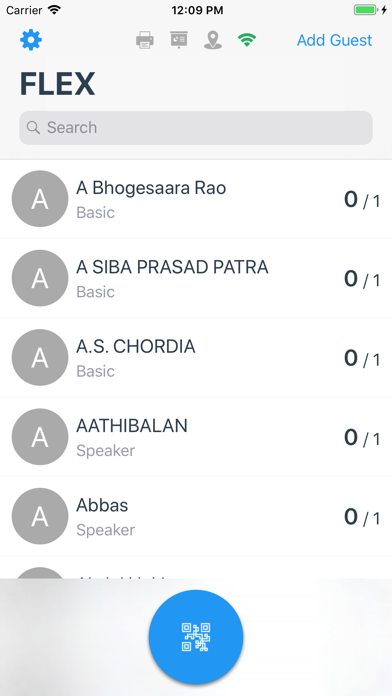Select the AATHIBALAN speaker entry
Image resolution: width=392 pixels, height=696 pixels.
[x=196, y=437]
